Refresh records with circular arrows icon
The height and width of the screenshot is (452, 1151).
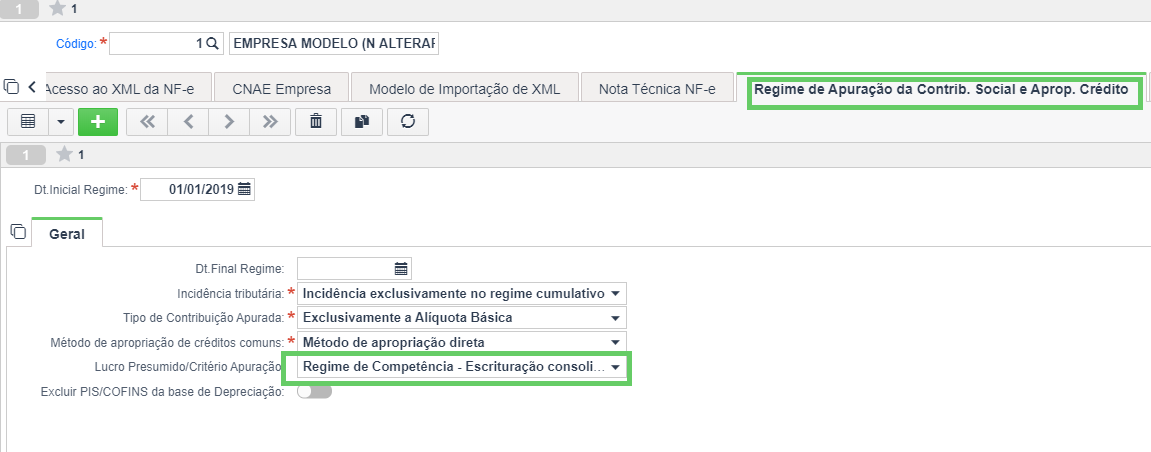tap(408, 122)
